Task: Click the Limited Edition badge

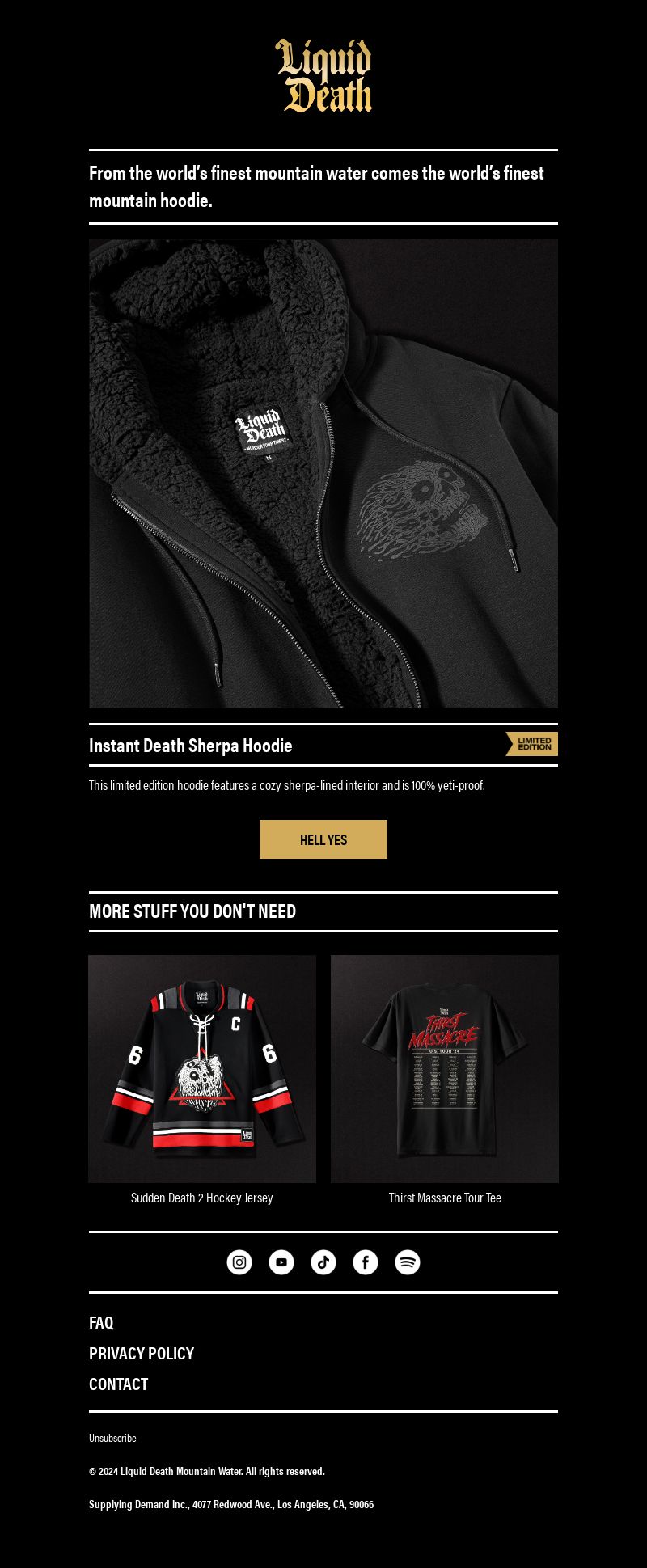Action: (531, 744)
